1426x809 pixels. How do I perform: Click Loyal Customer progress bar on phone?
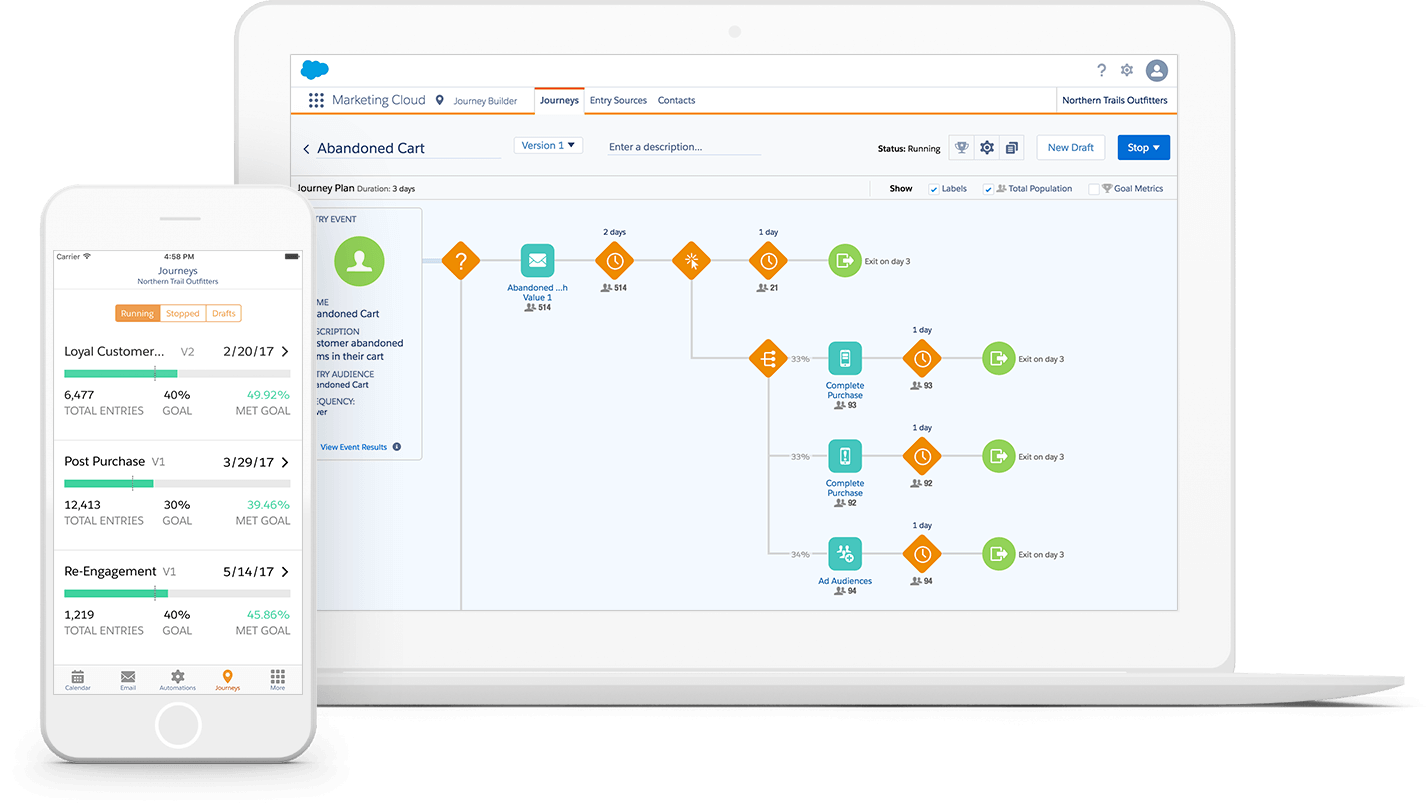point(177,374)
